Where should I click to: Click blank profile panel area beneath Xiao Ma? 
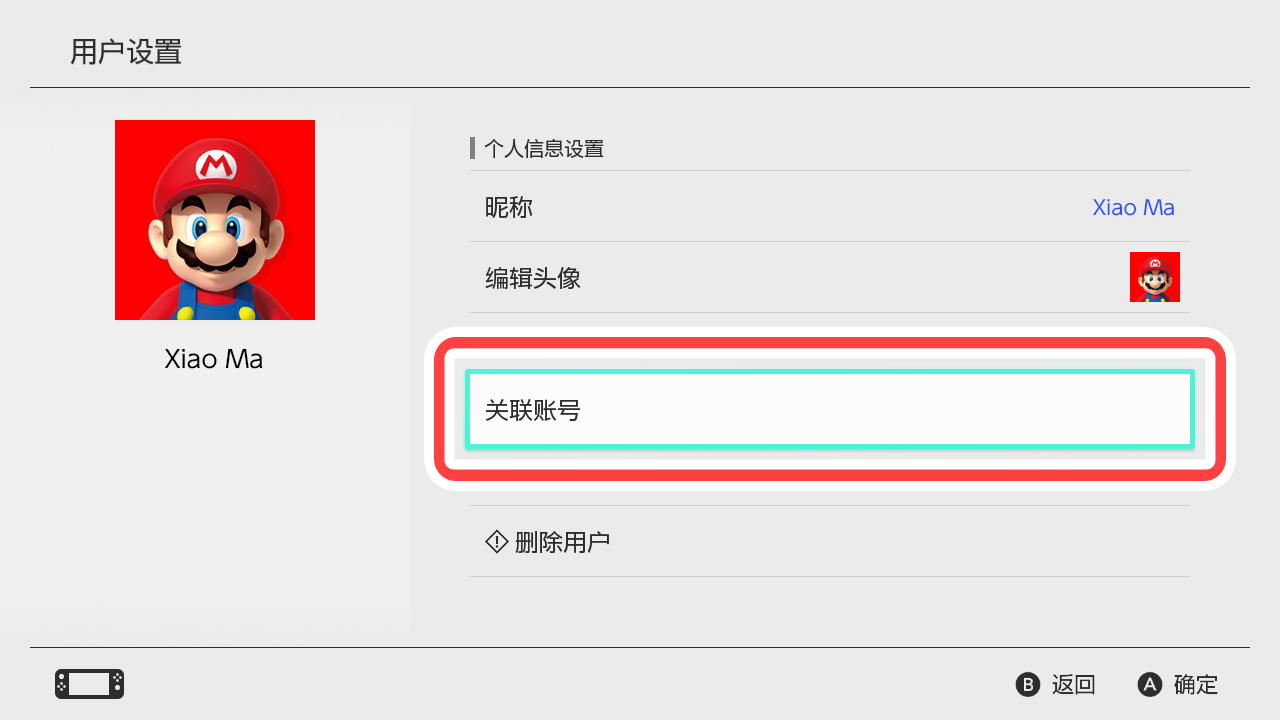tap(214, 500)
